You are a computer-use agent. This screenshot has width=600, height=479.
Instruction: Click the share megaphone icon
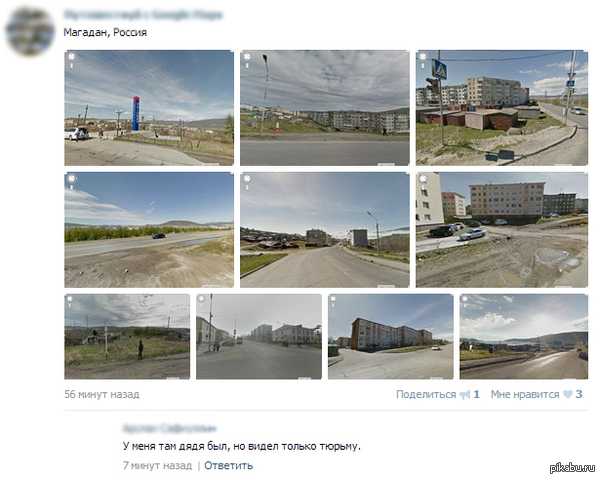coord(465,394)
